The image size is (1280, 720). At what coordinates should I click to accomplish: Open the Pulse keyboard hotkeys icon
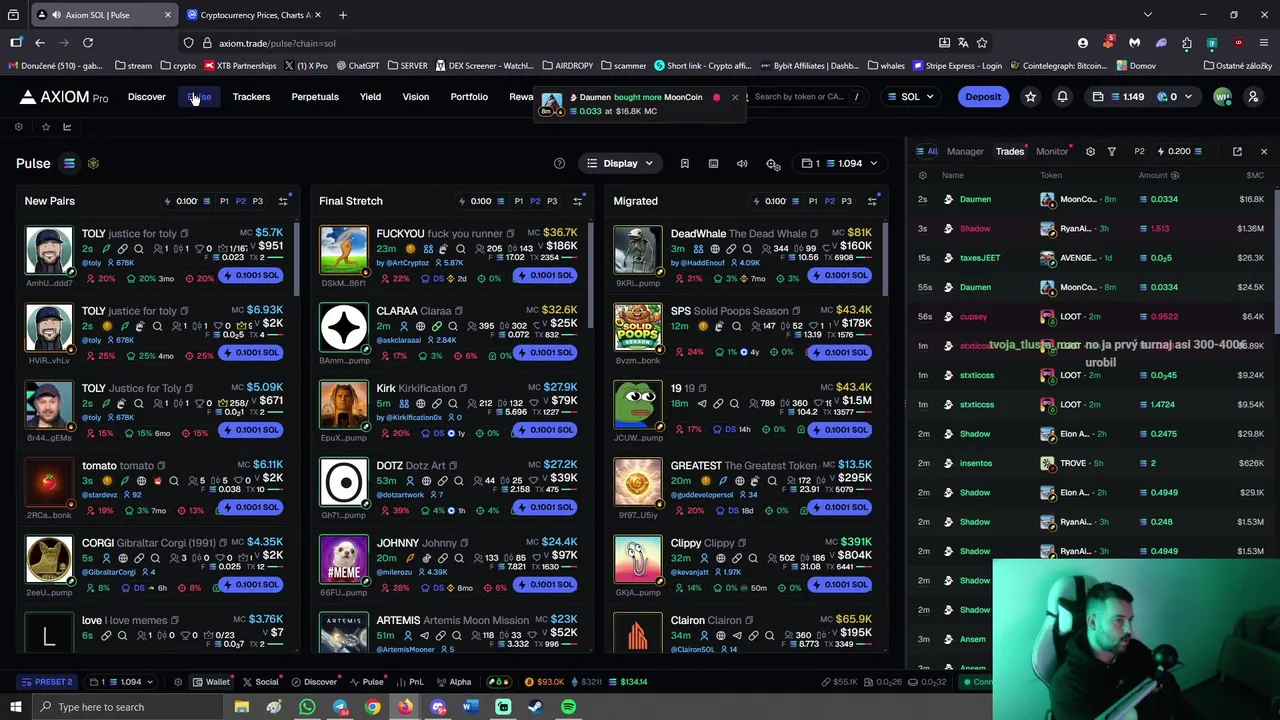713,164
